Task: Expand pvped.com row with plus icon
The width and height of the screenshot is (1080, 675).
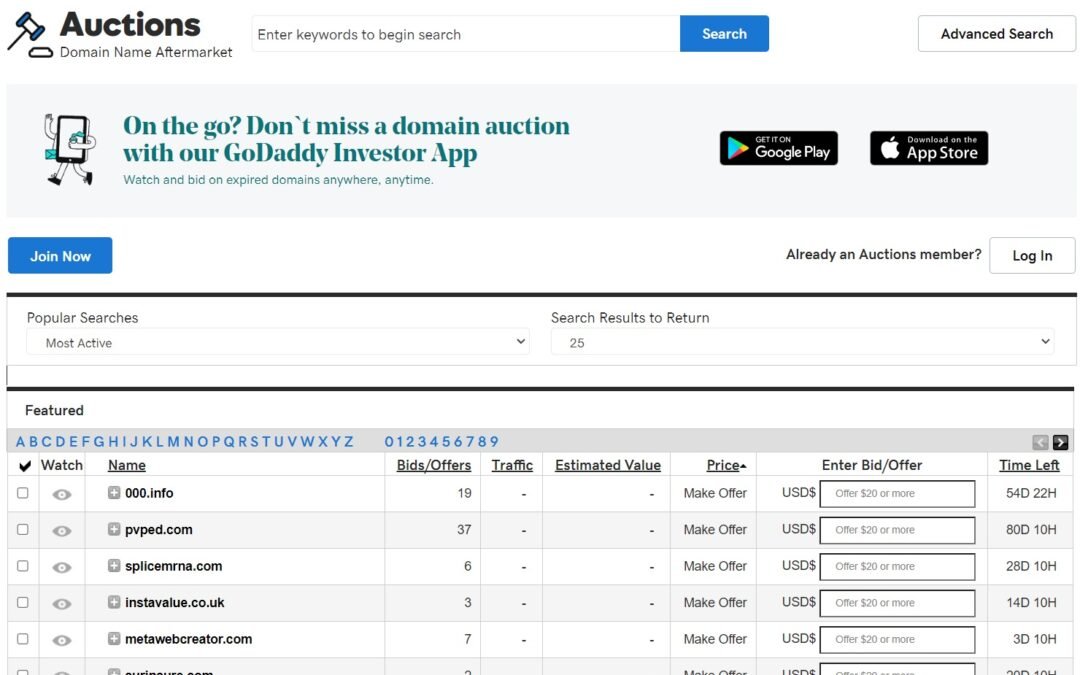Action: coord(114,529)
